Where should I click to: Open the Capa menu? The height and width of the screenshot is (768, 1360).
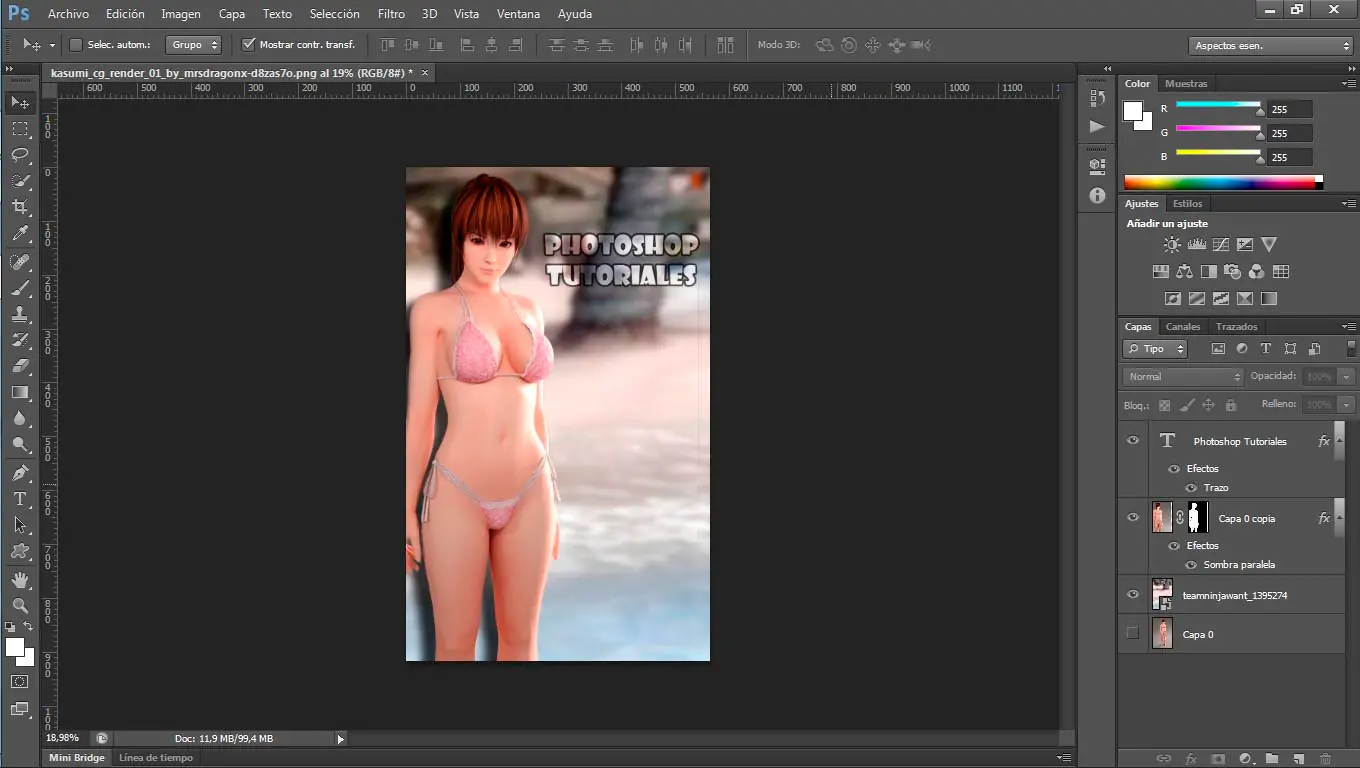coord(232,14)
